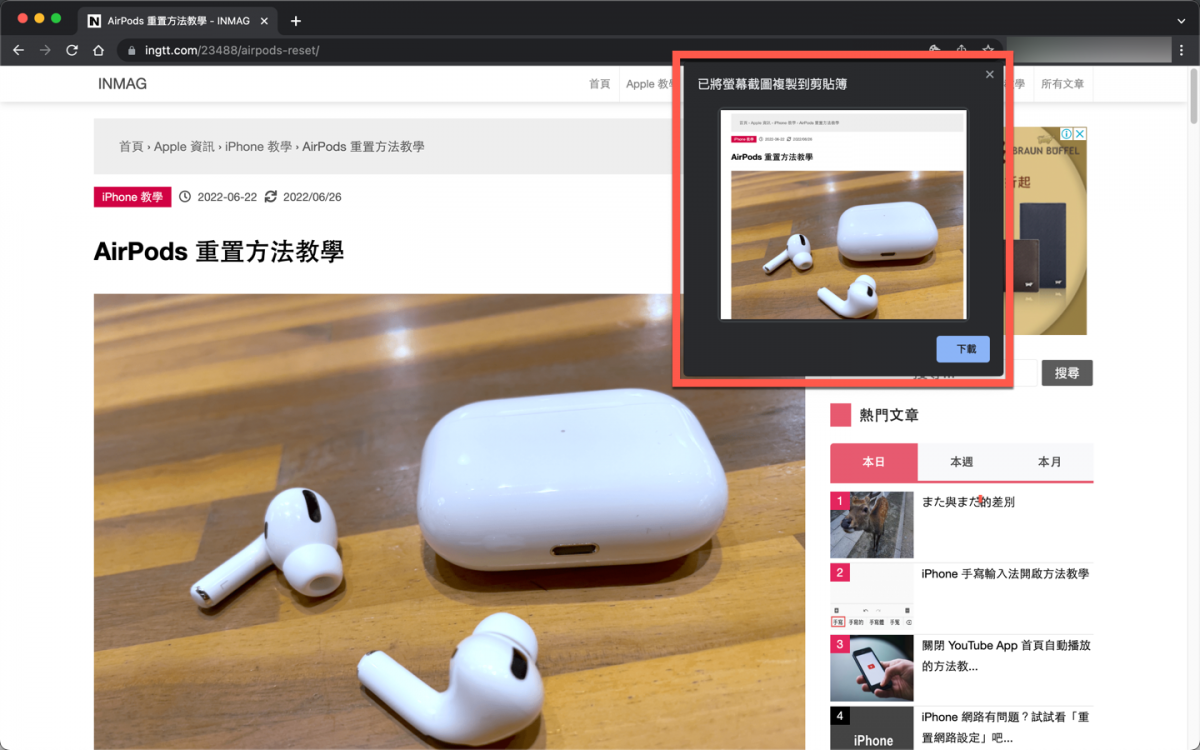Click the screenshot preview thumbnail in popup
Viewport: 1200px width, 750px height.
tap(846, 215)
